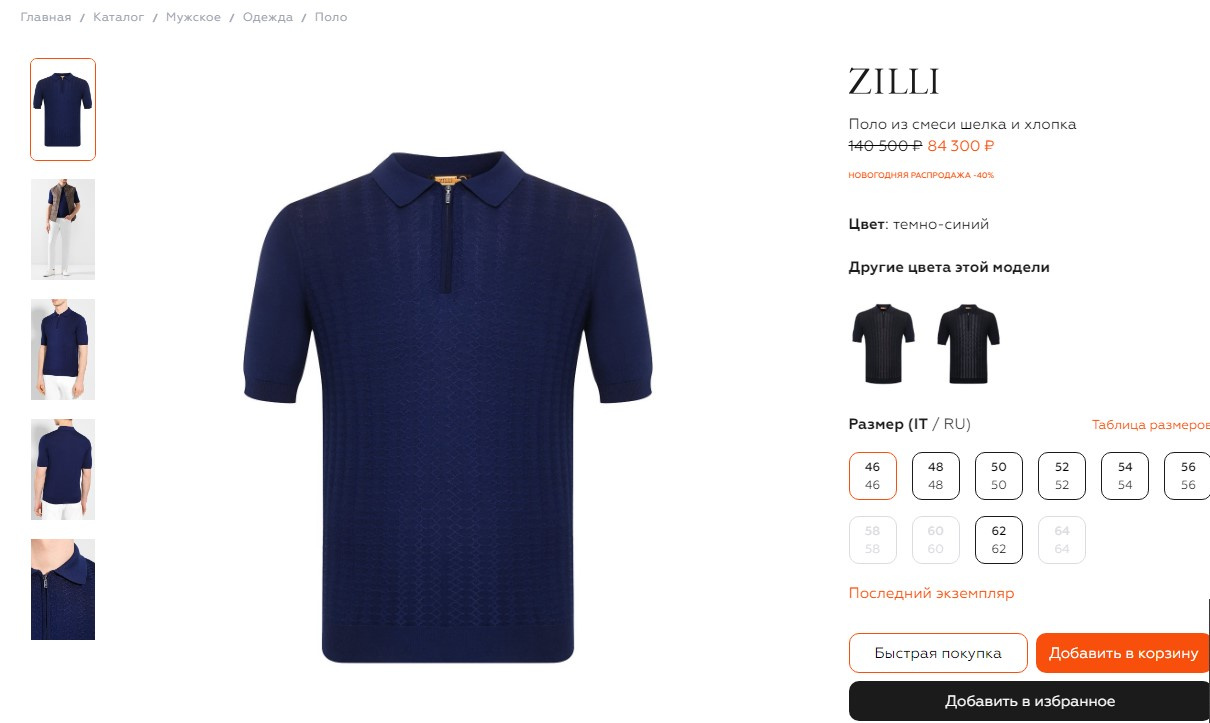Image resolution: width=1210 pixels, height=723 pixels.
Task: Pick size 54
Action: (x=1125, y=476)
